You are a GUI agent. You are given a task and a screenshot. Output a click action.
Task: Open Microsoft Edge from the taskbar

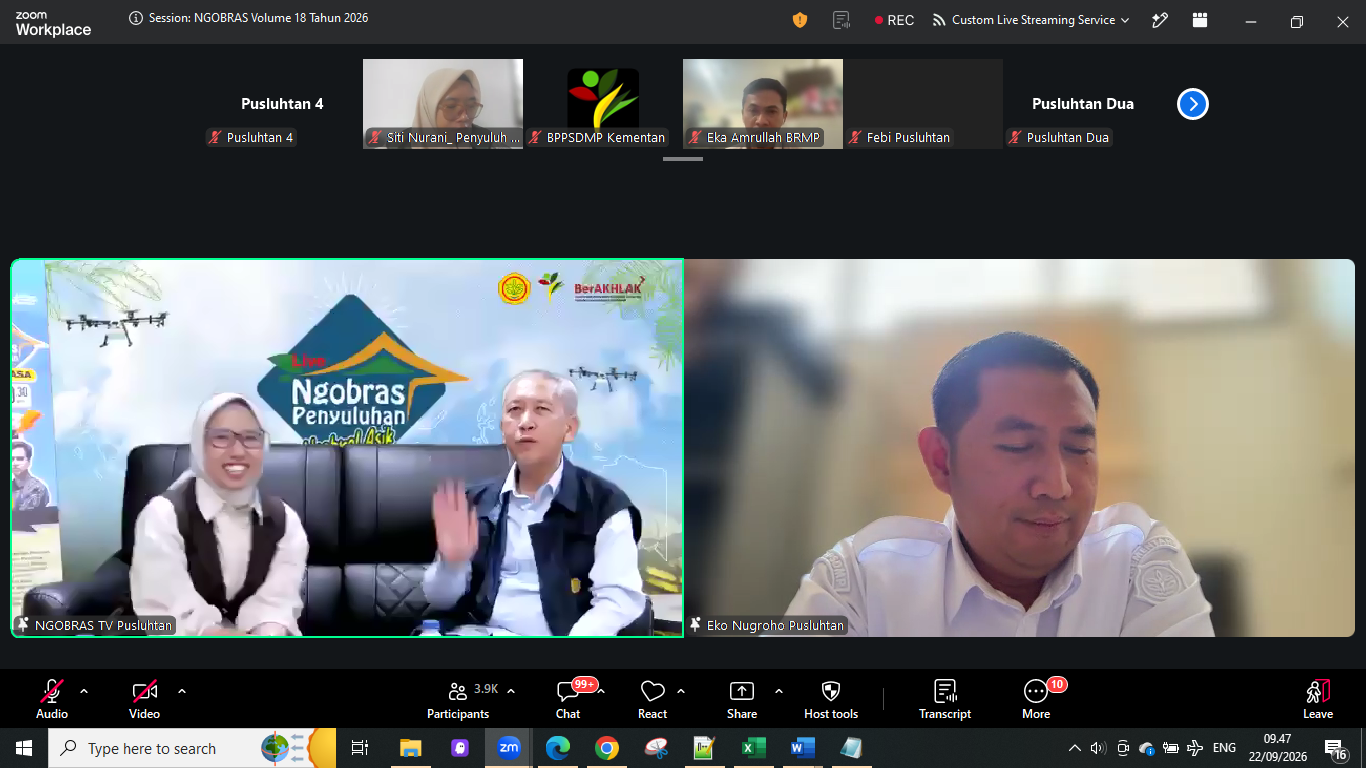558,748
